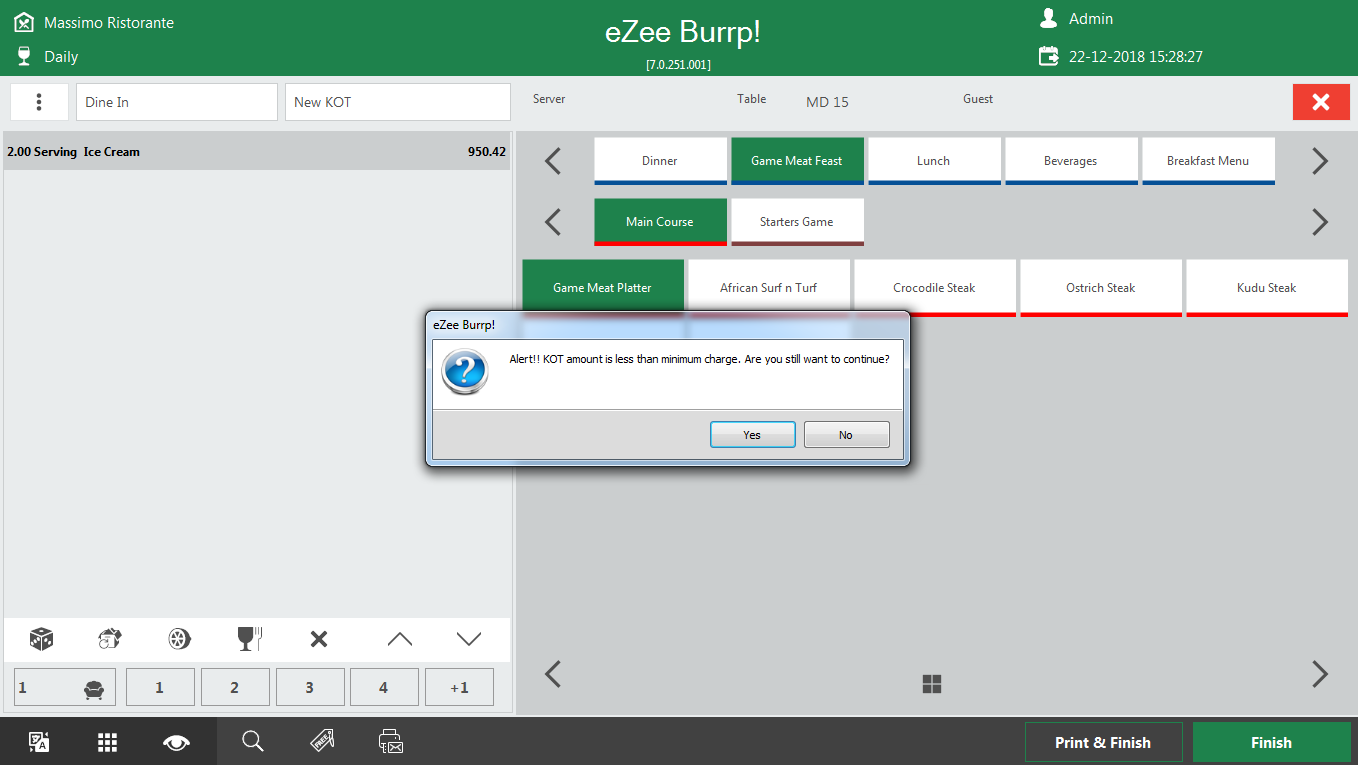
Task: Click the Print & Finish button
Action: (1103, 742)
